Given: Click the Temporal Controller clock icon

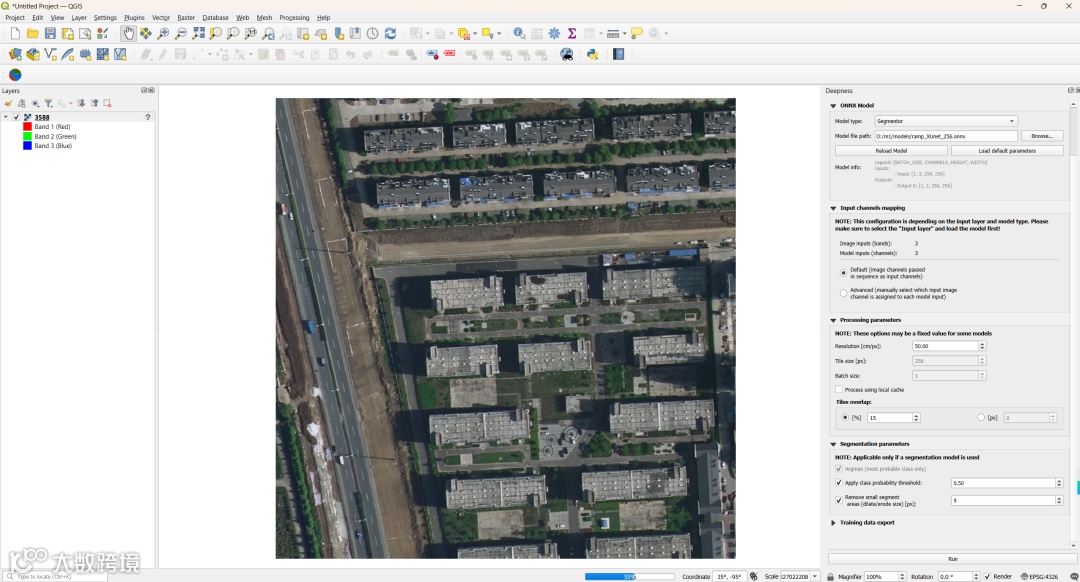Looking at the screenshot, I should pos(373,33).
